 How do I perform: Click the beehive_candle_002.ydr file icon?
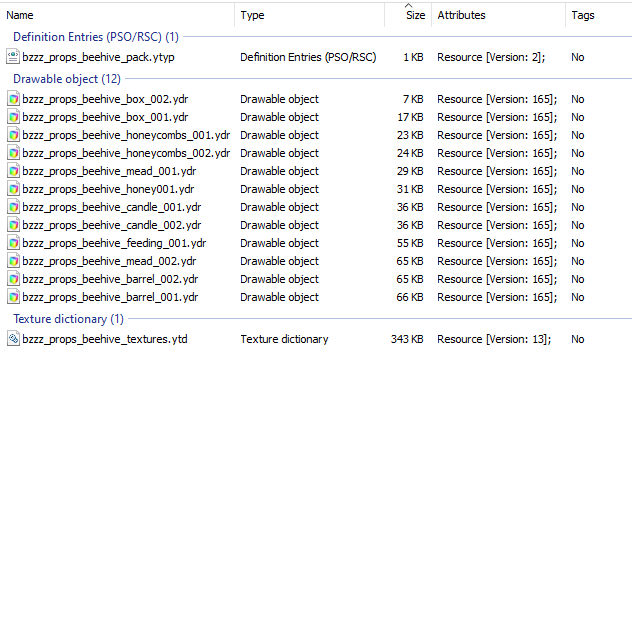tap(13, 225)
